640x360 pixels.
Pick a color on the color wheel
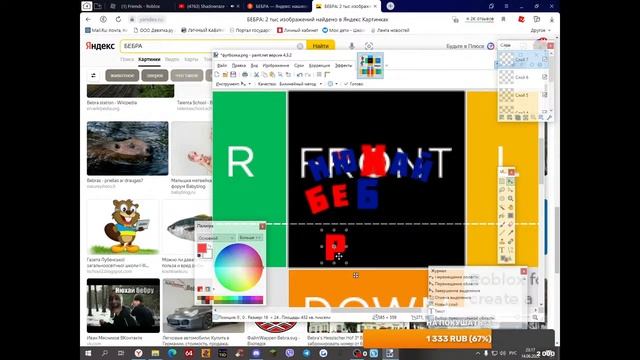[x=239, y=267]
